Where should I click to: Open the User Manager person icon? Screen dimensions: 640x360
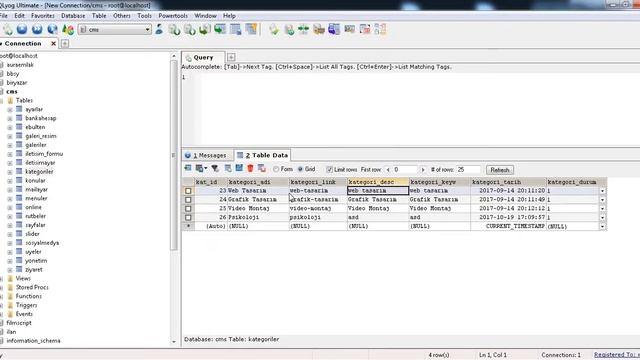pyautogui.click(x=159, y=29)
